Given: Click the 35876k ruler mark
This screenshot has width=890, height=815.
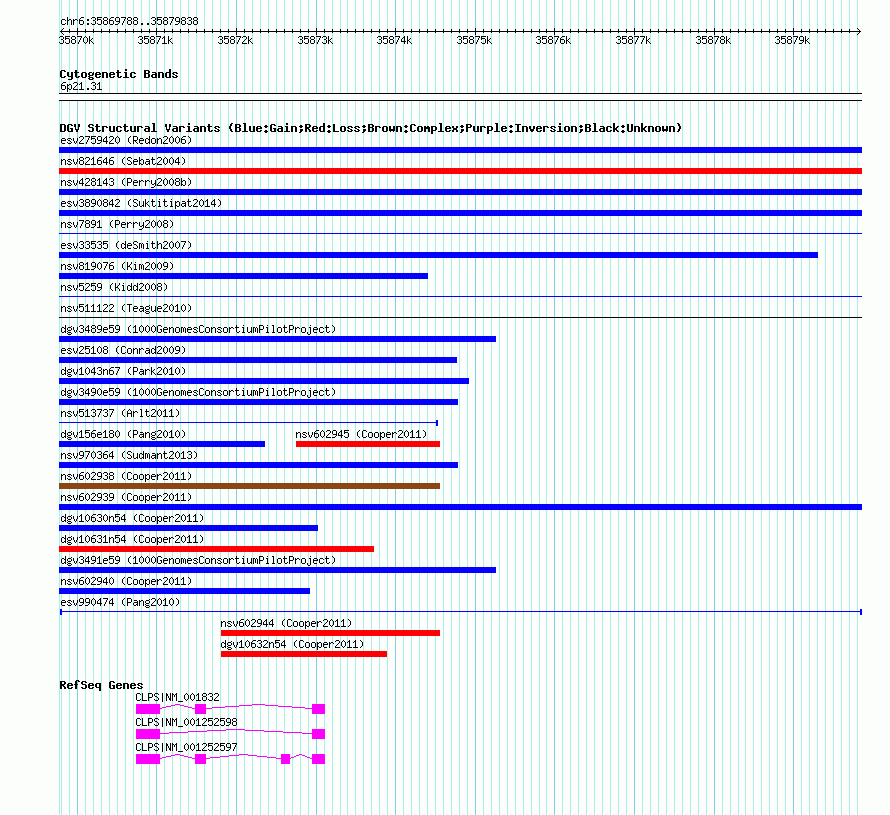Looking at the screenshot, I should click(x=553, y=40).
